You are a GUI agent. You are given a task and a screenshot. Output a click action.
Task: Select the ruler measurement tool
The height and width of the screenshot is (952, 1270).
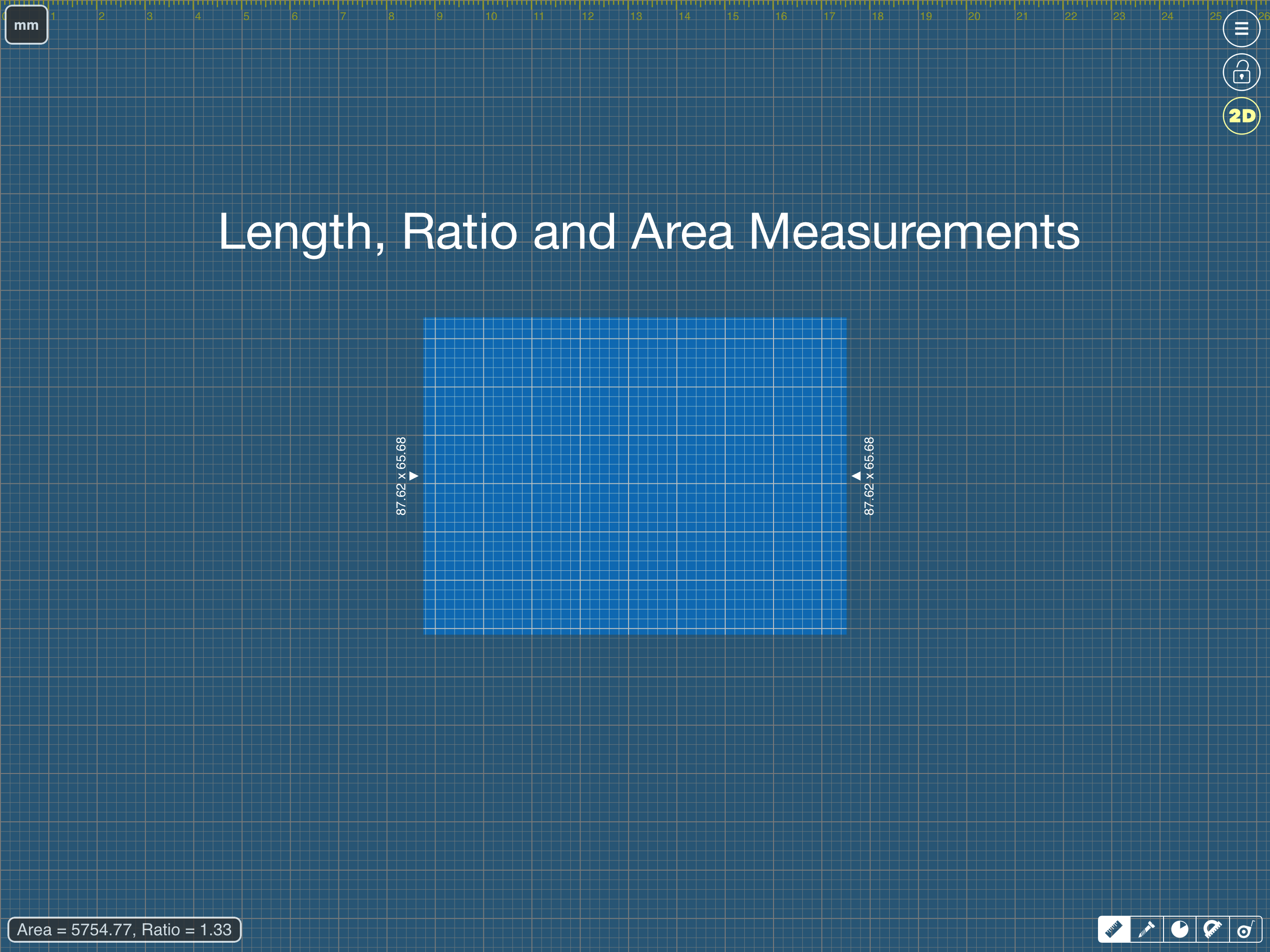point(1114,929)
